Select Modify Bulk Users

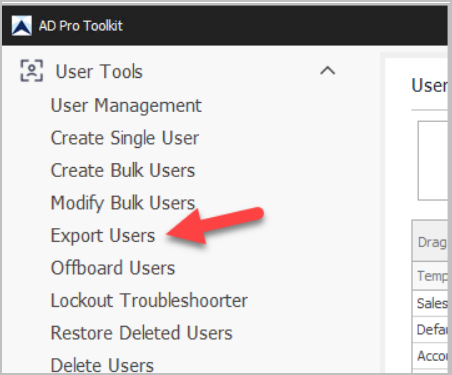(x=123, y=203)
